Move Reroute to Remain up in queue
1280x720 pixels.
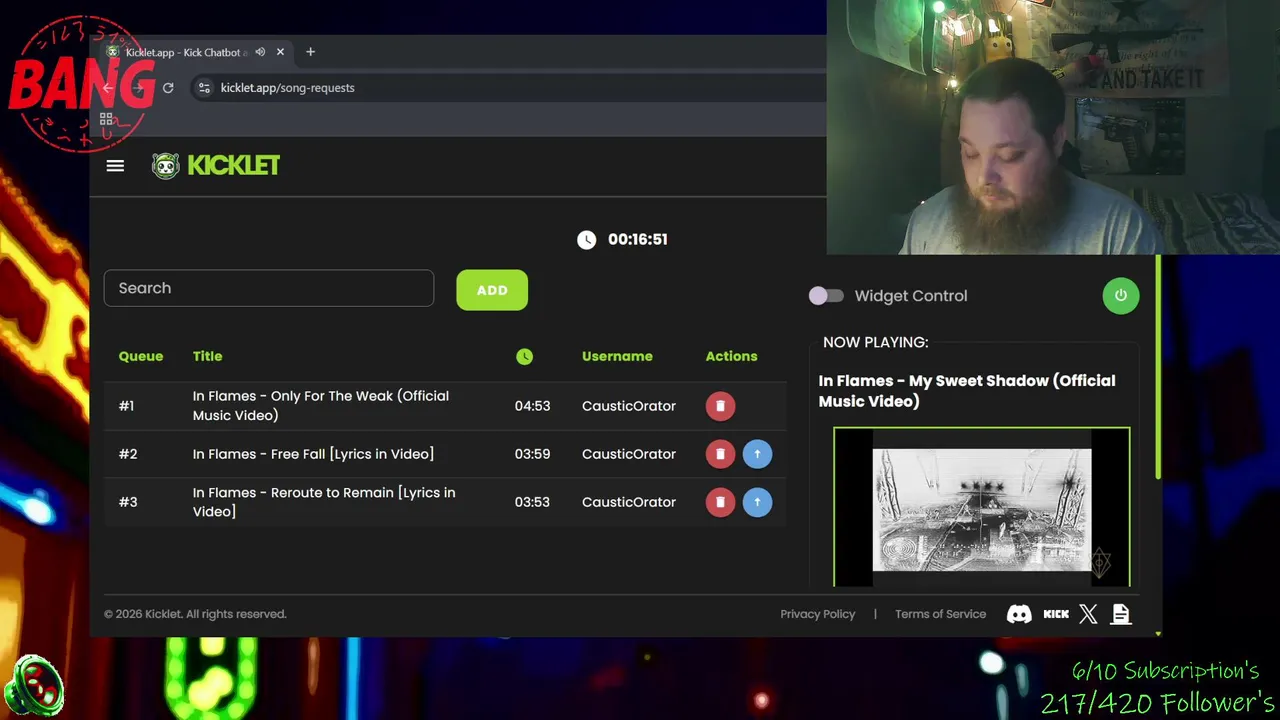pyautogui.click(x=757, y=502)
